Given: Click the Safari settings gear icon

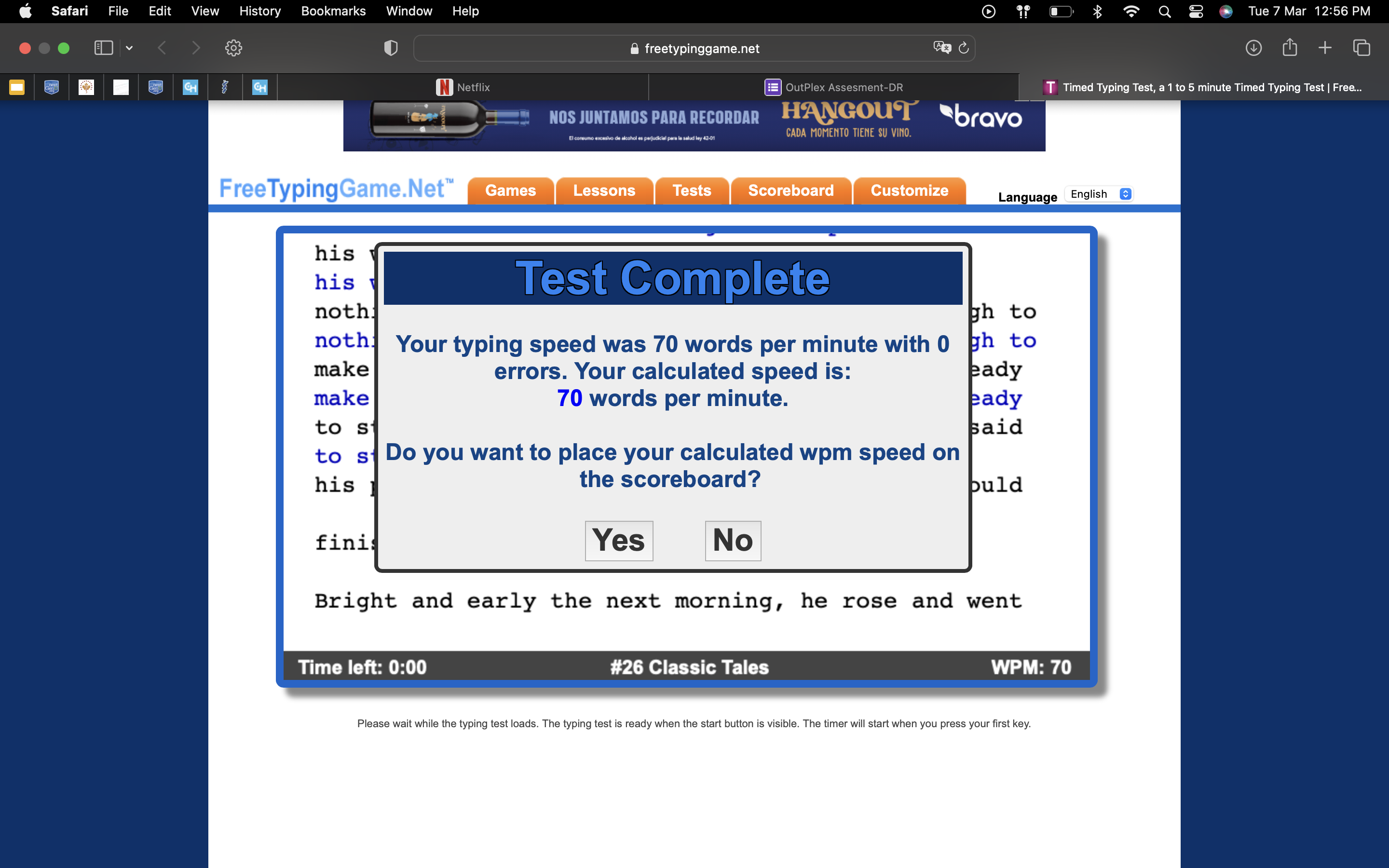Looking at the screenshot, I should (233, 48).
